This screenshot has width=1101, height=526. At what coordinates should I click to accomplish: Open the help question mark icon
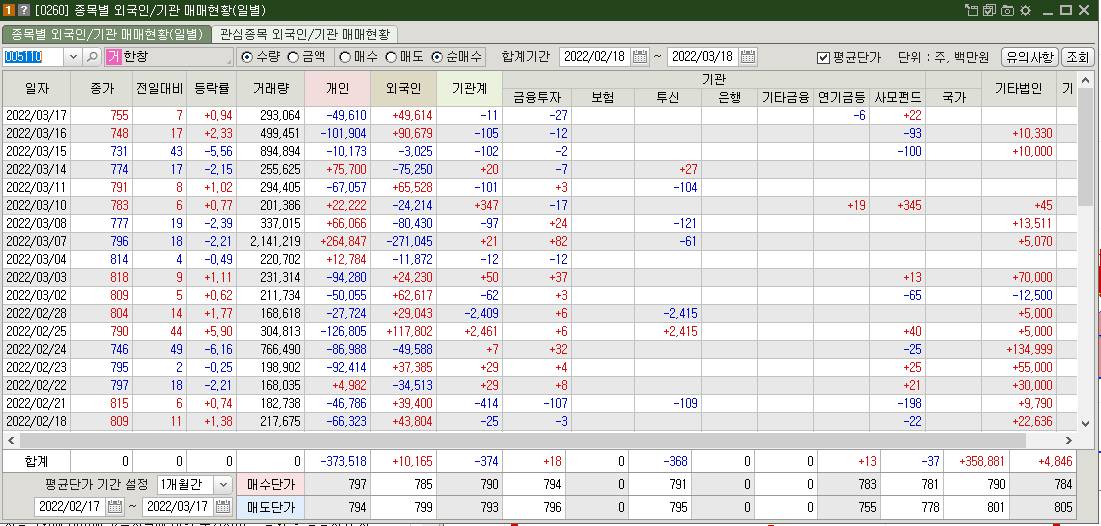[x=23, y=10]
